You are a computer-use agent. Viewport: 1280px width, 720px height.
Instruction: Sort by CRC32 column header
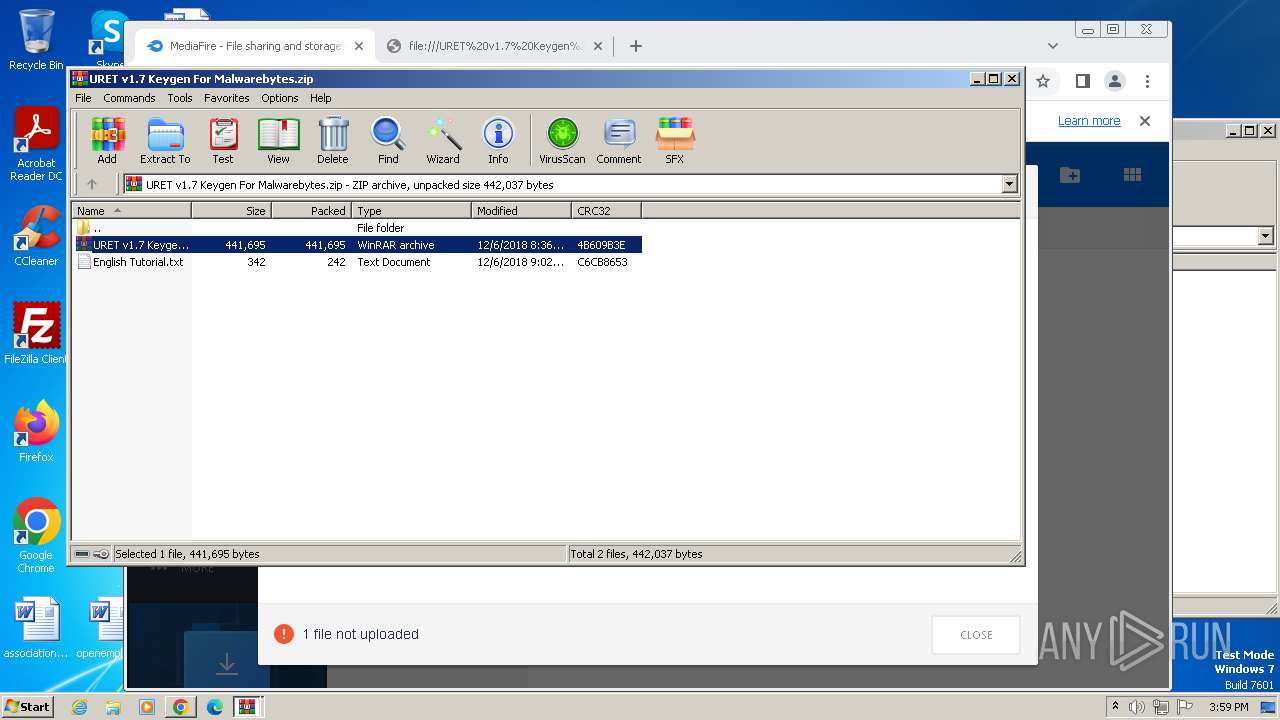point(606,211)
